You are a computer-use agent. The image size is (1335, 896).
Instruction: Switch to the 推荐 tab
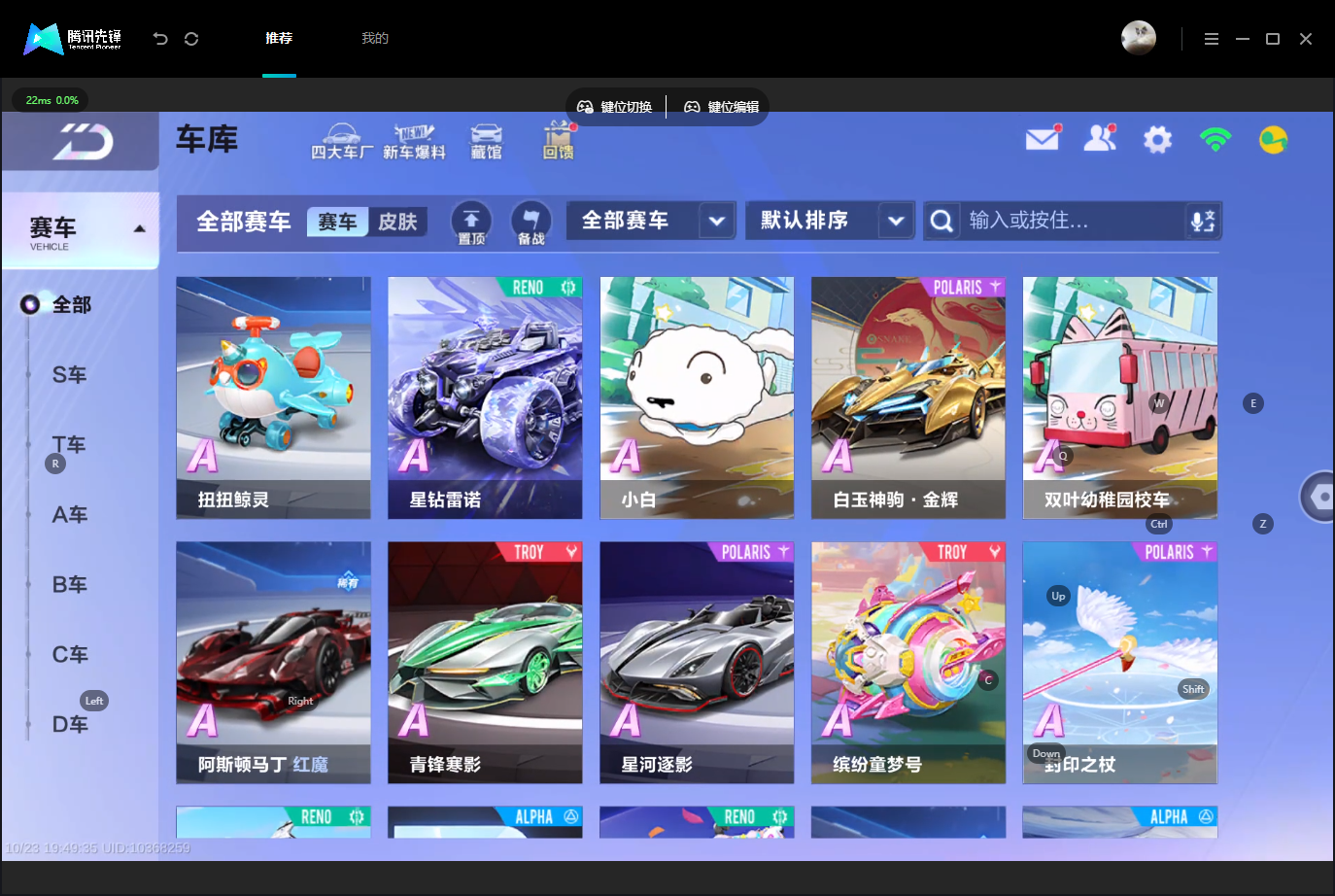279,38
